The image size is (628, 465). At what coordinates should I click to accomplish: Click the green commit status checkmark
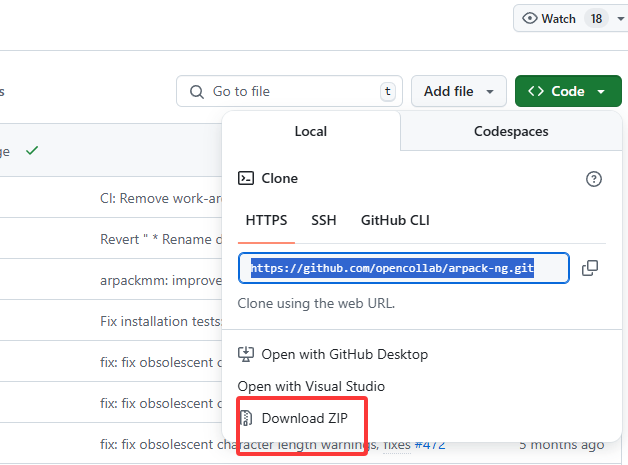click(32, 151)
